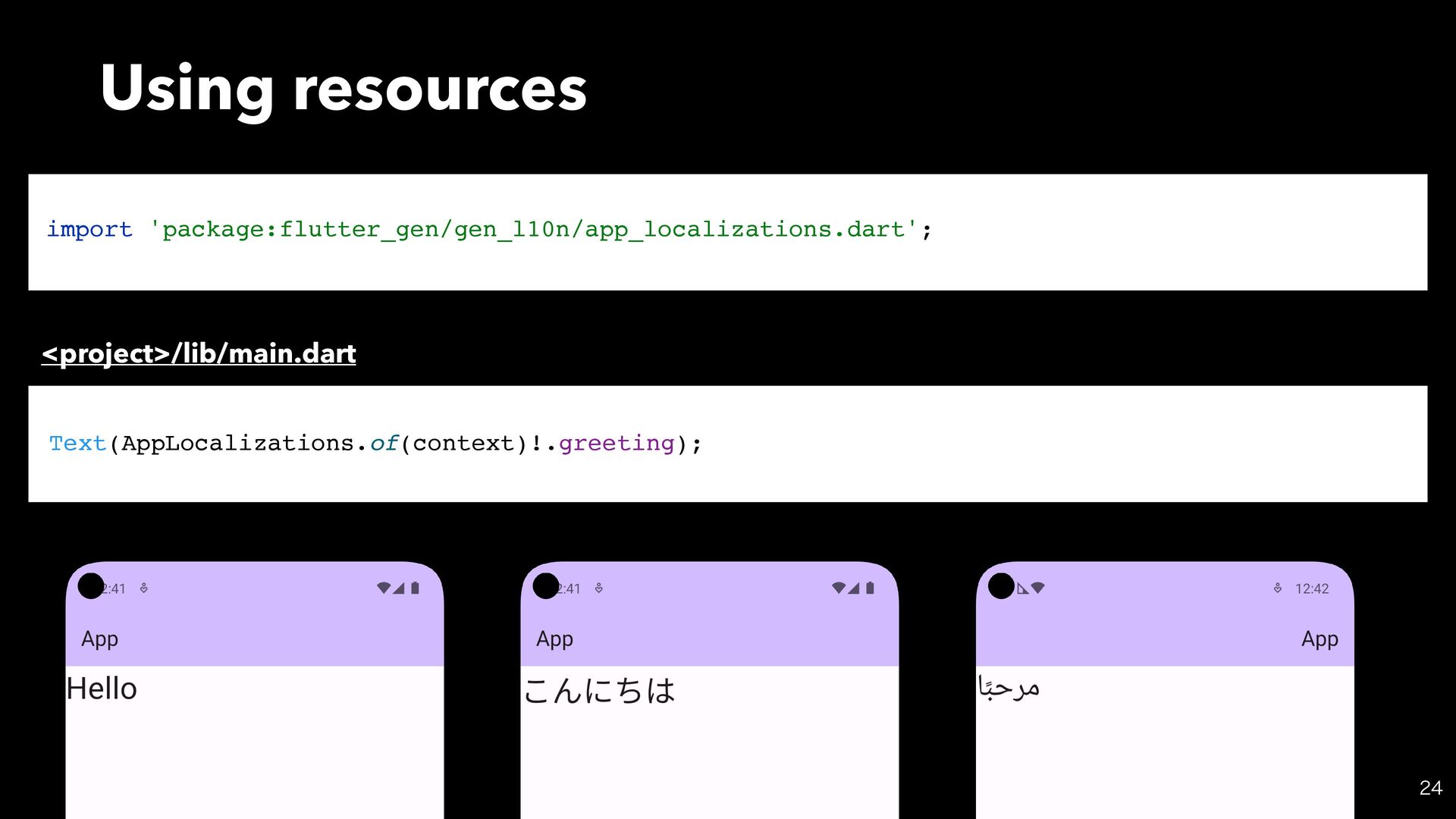The height and width of the screenshot is (819, 1456).
Task: Click the slide number 24
Action: (x=1430, y=788)
